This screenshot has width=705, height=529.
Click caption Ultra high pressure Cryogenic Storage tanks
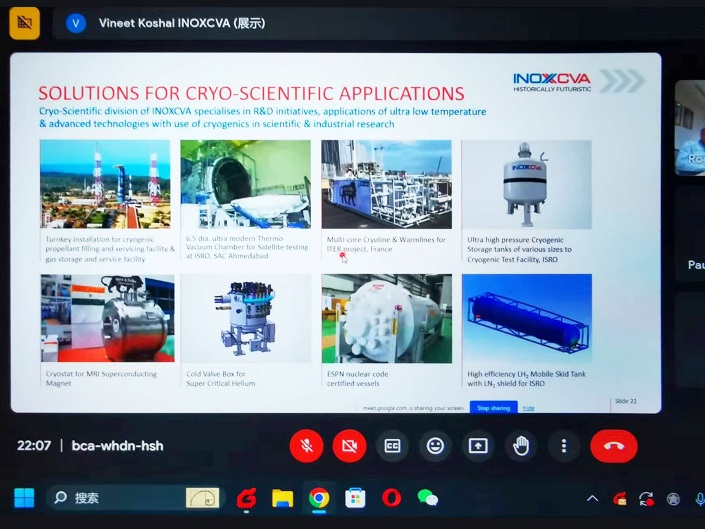pyautogui.click(x=519, y=249)
